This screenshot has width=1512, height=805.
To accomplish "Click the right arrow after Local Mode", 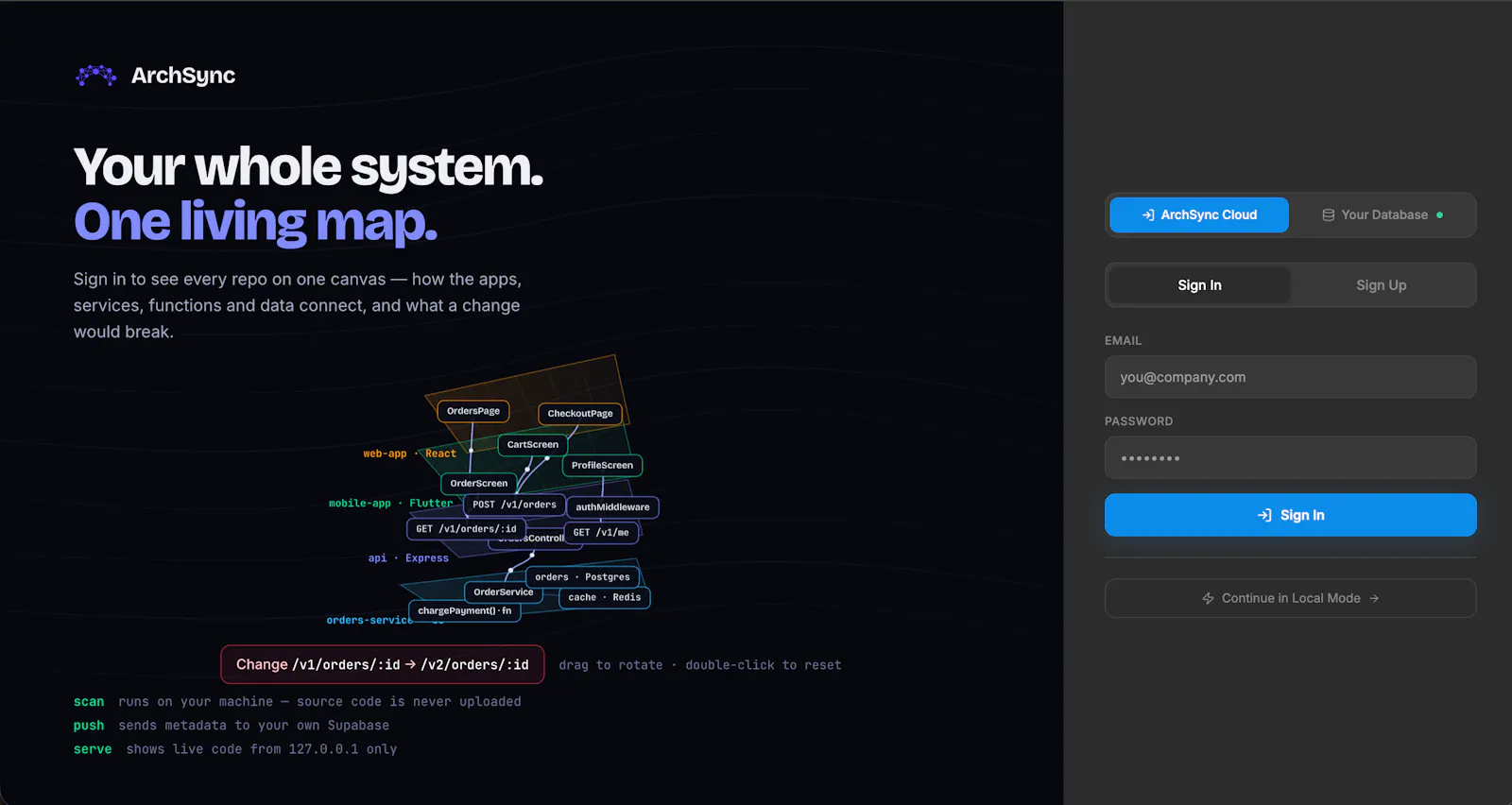I will pos(1374,598).
